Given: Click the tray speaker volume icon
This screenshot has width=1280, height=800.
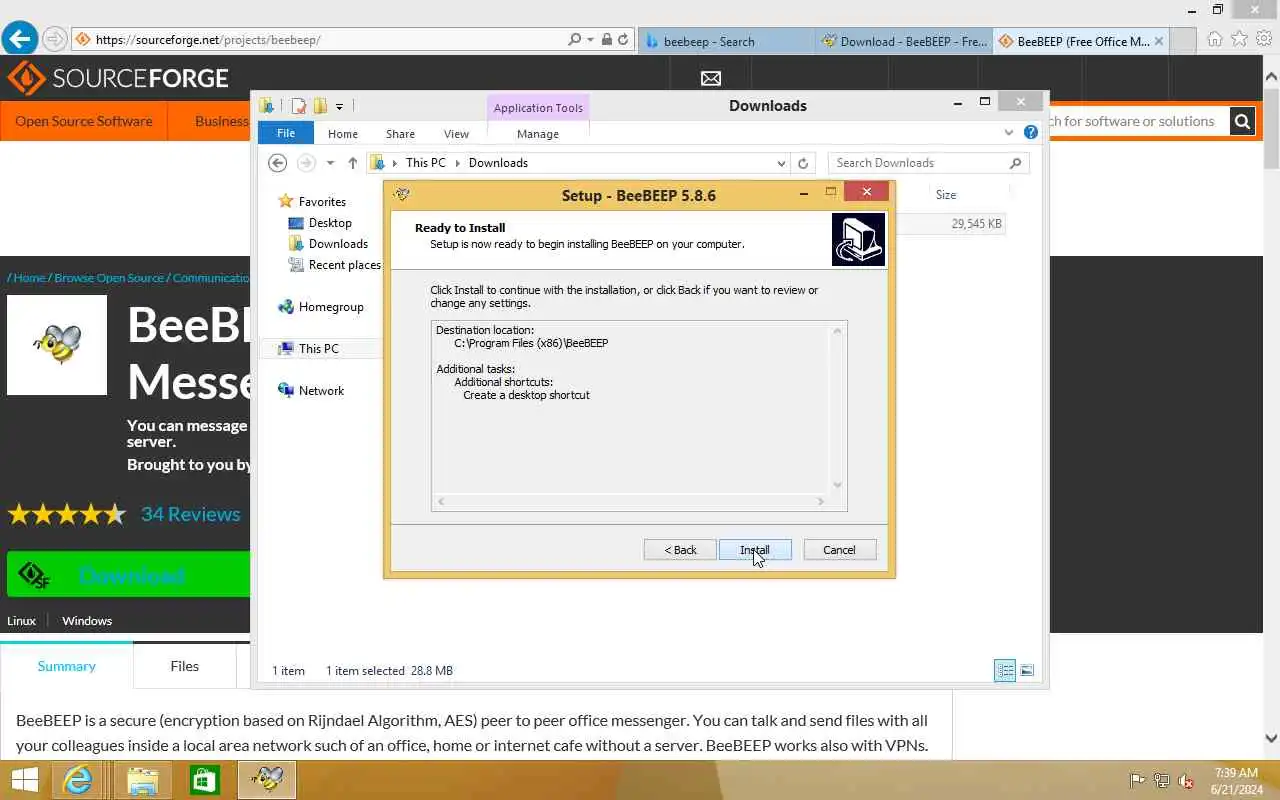Looking at the screenshot, I should point(1186,780).
